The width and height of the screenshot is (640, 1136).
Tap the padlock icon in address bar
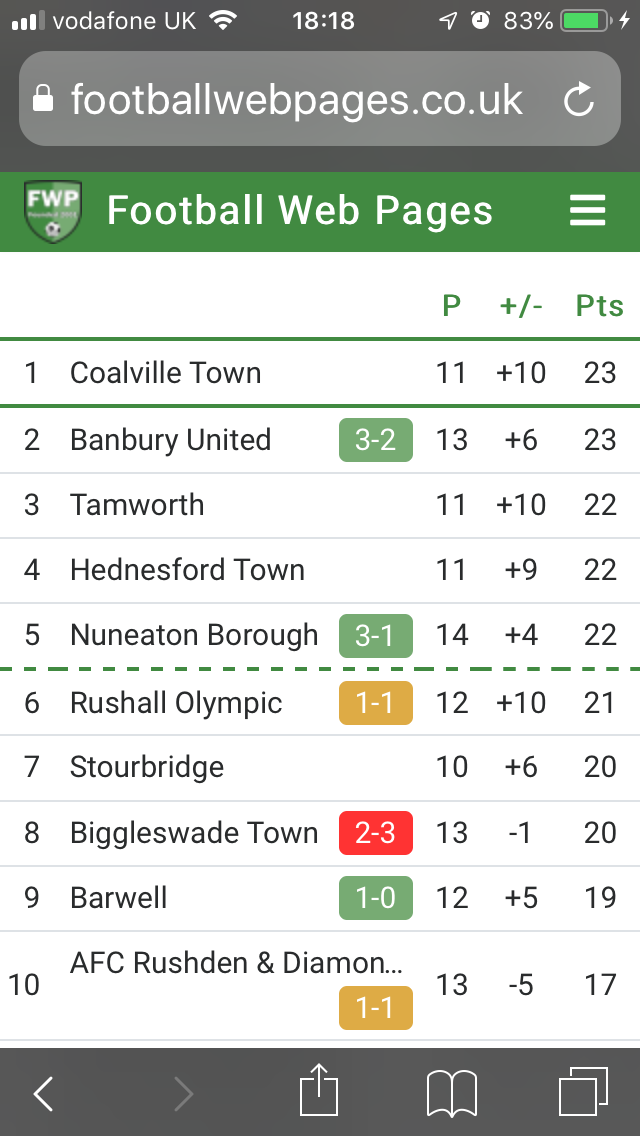(43, 99)
